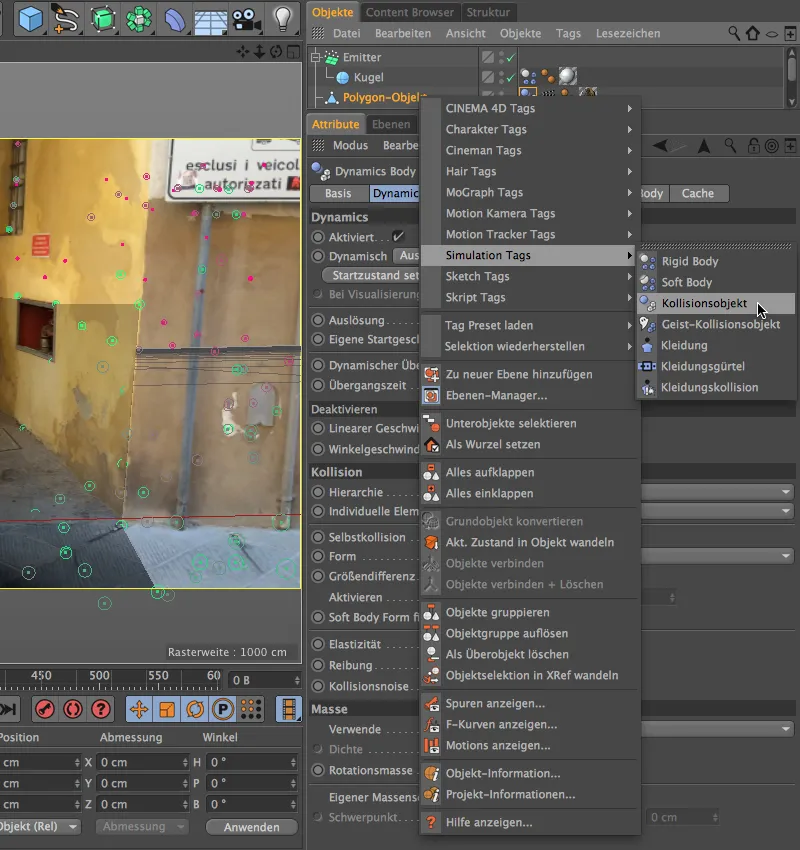The height and width of the screenshot is (850, 800).
Task: Toggle the position keyframe move icon
Action: pos(139,709)
